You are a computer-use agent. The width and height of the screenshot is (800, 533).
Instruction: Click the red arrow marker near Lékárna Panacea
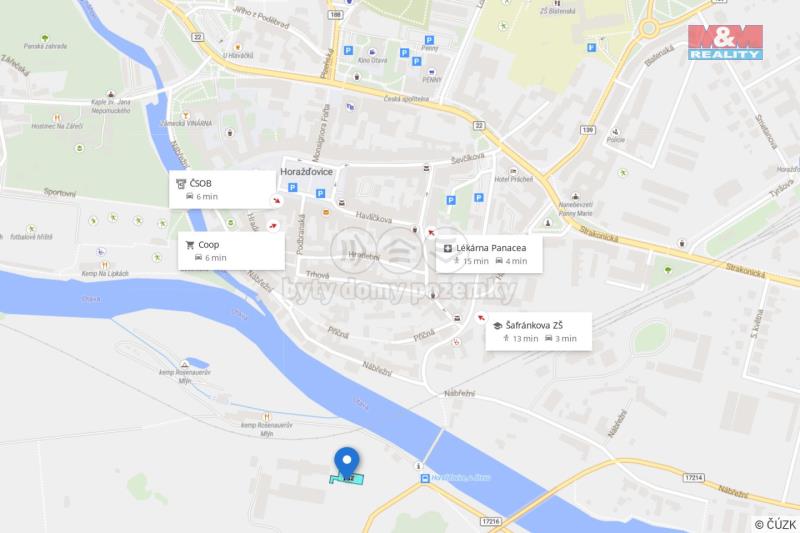click(x=431, y=233)
